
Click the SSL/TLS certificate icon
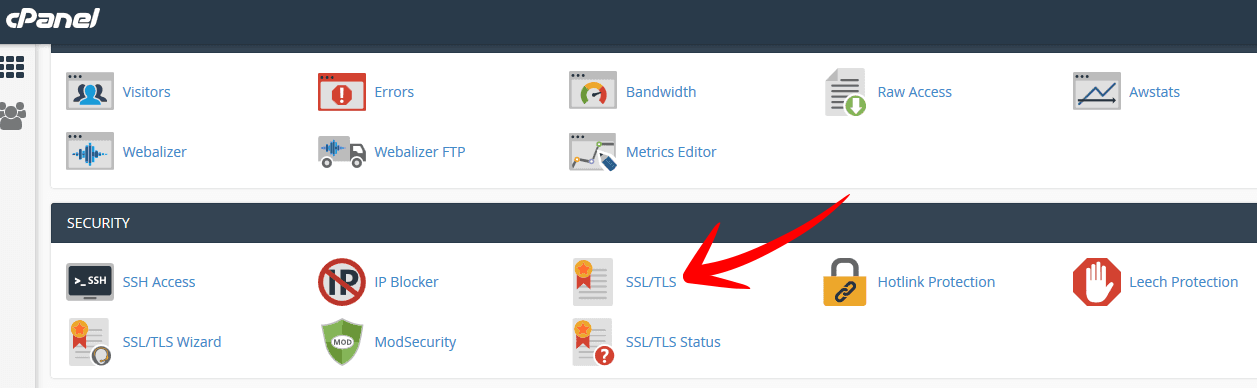click(x=592, y=282)
